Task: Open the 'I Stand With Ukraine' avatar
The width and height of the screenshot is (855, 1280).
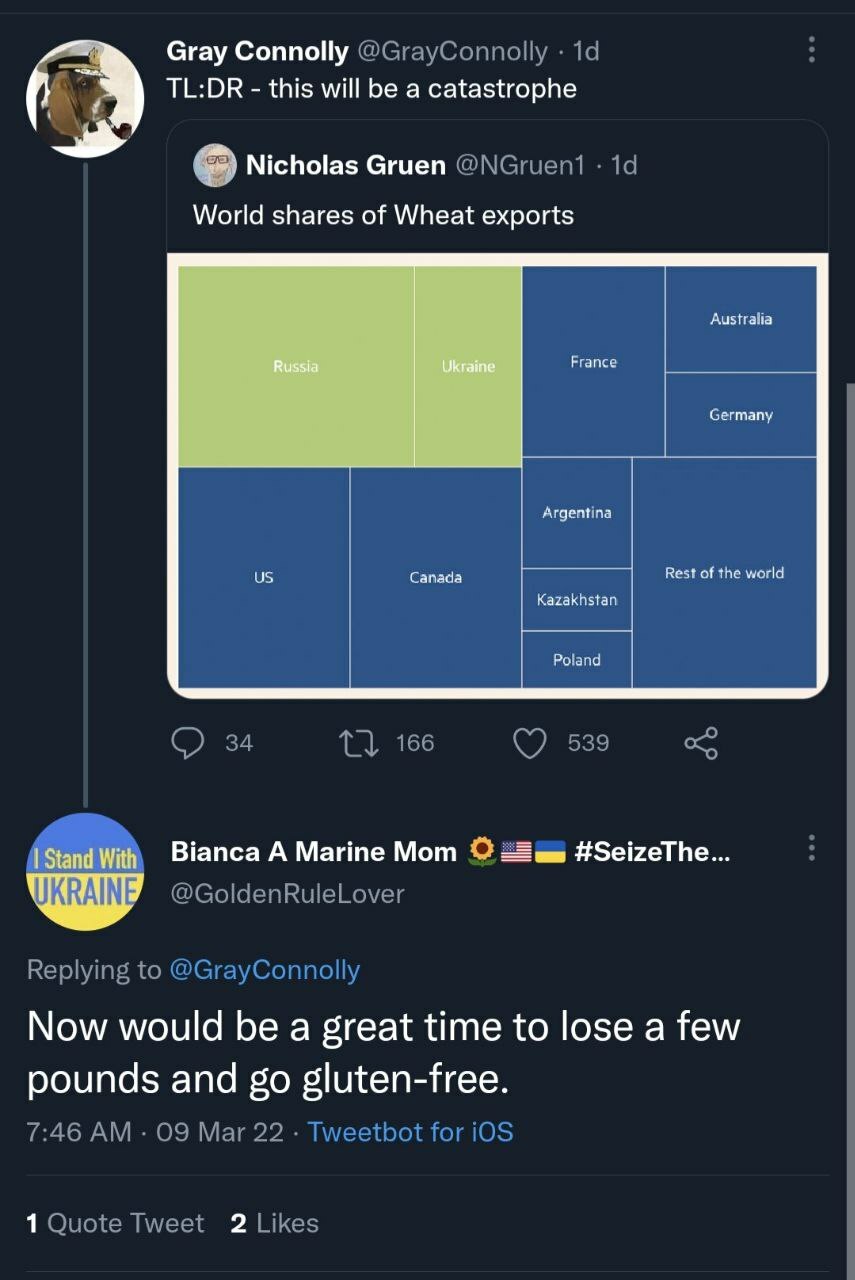Action: coord(85,871)
